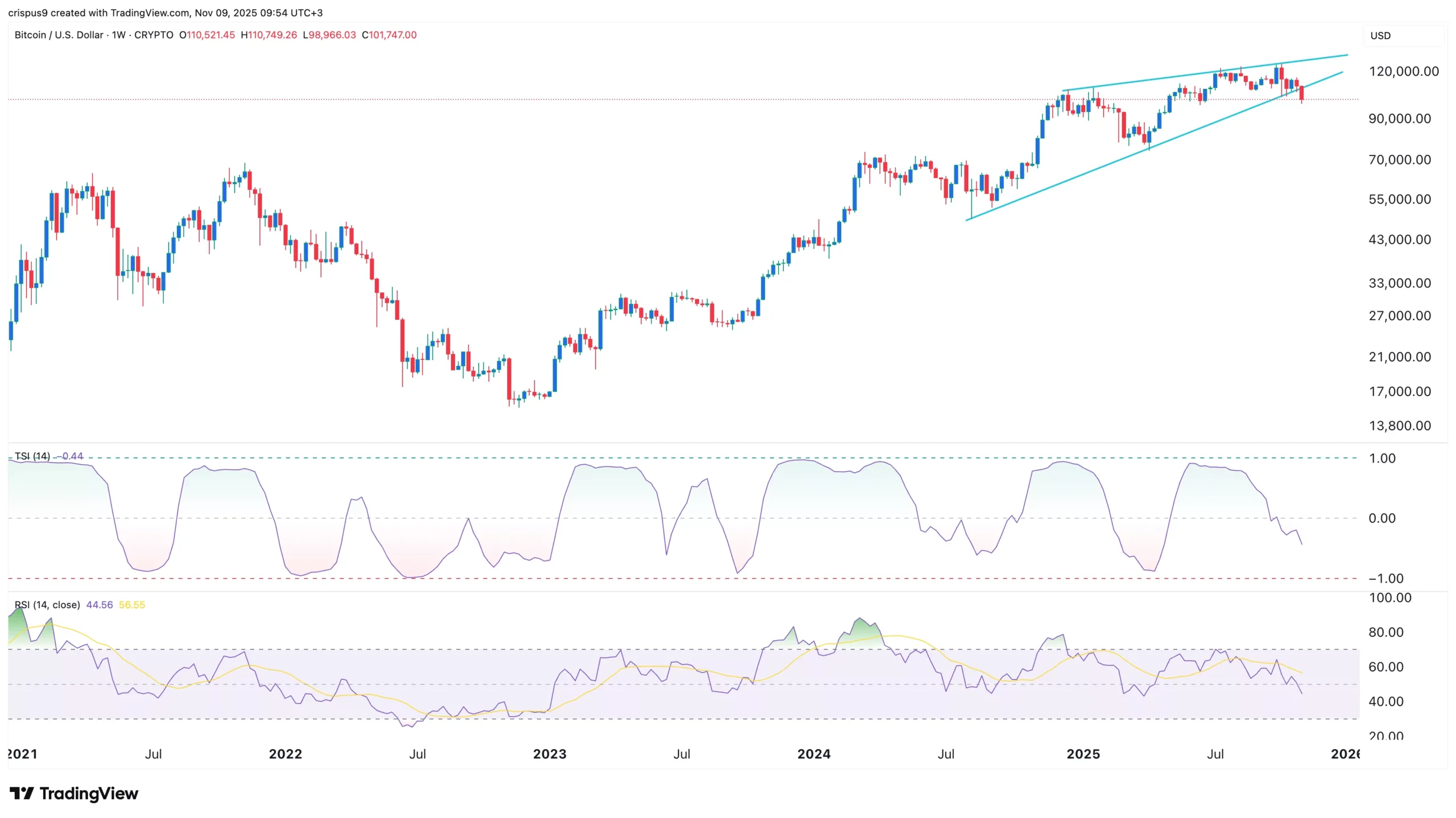Click the 2023 label on time axis
The image size is (1456, 818).
point(549,754)
